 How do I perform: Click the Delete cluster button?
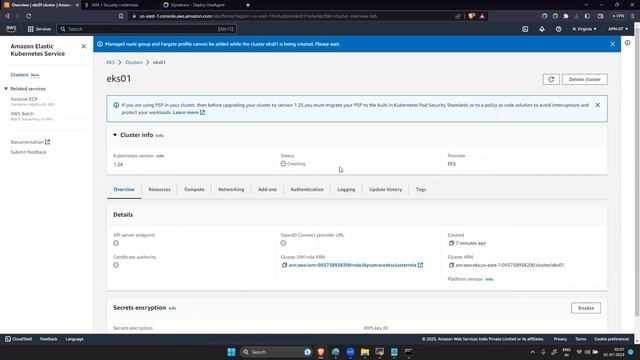tap(584, 79)
